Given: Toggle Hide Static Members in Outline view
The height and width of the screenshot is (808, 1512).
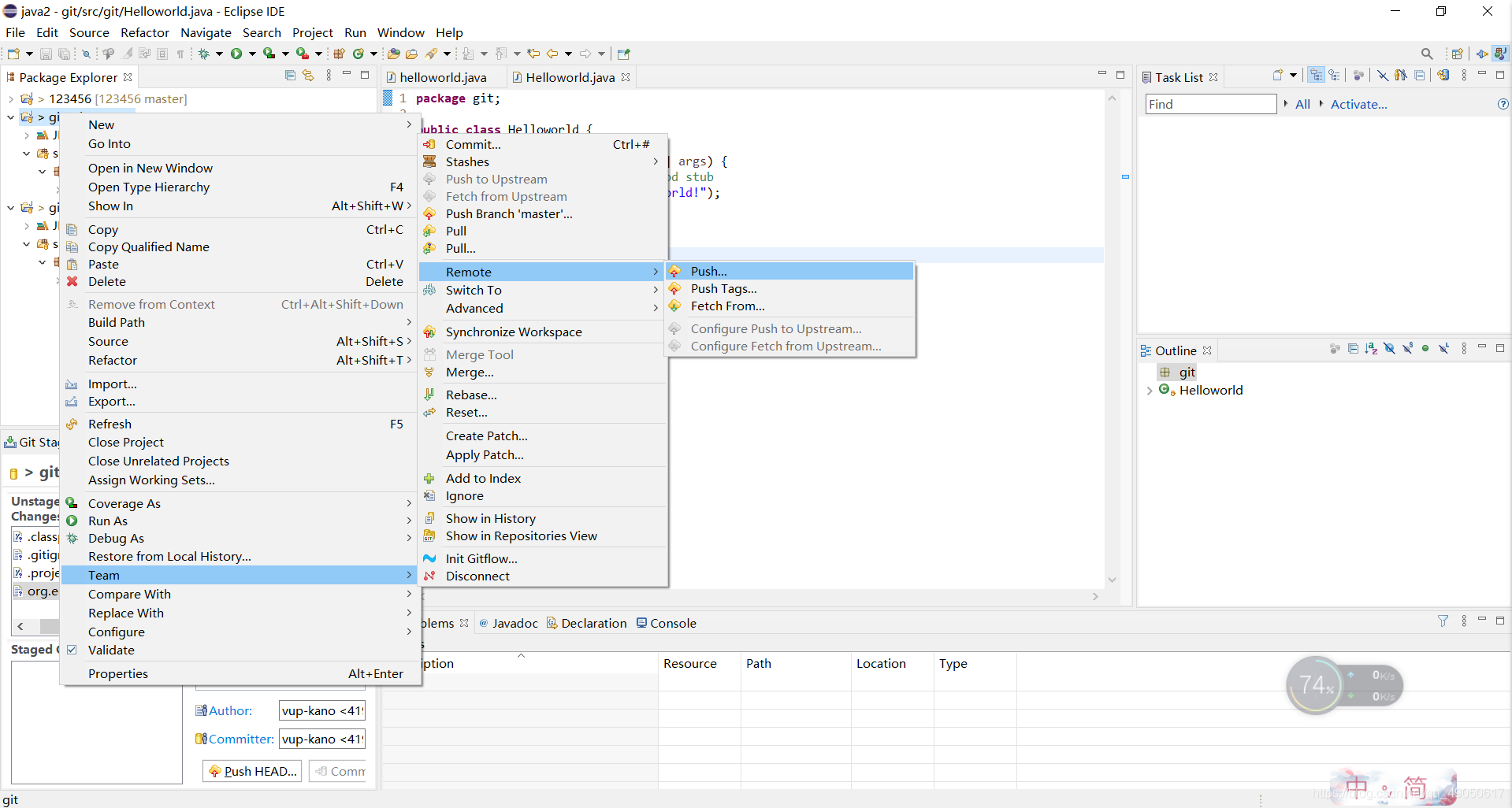Looking at the screenshot, I should tap(1407, 349).
